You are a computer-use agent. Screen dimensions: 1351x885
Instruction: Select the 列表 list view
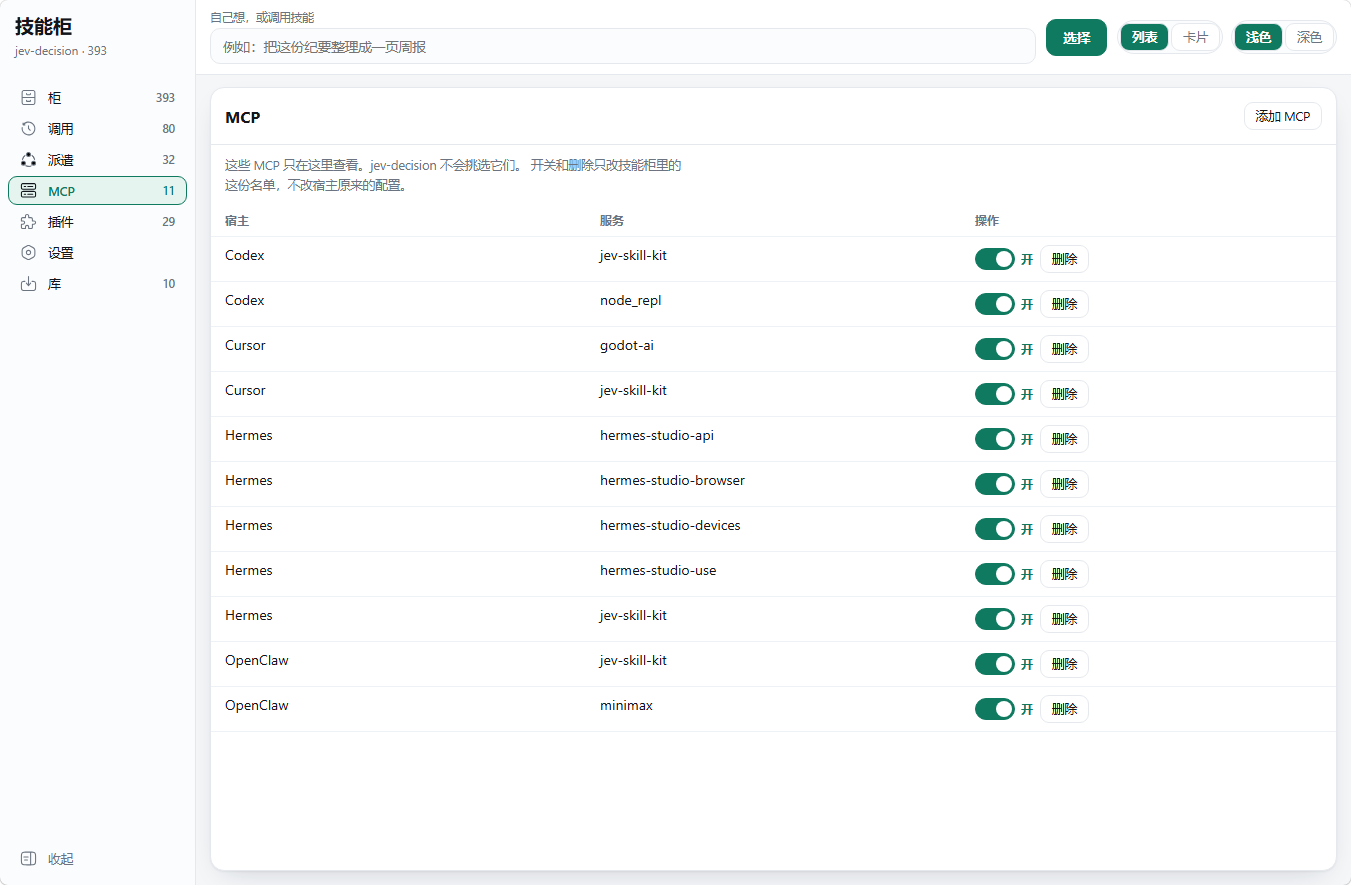[1145, 37]
